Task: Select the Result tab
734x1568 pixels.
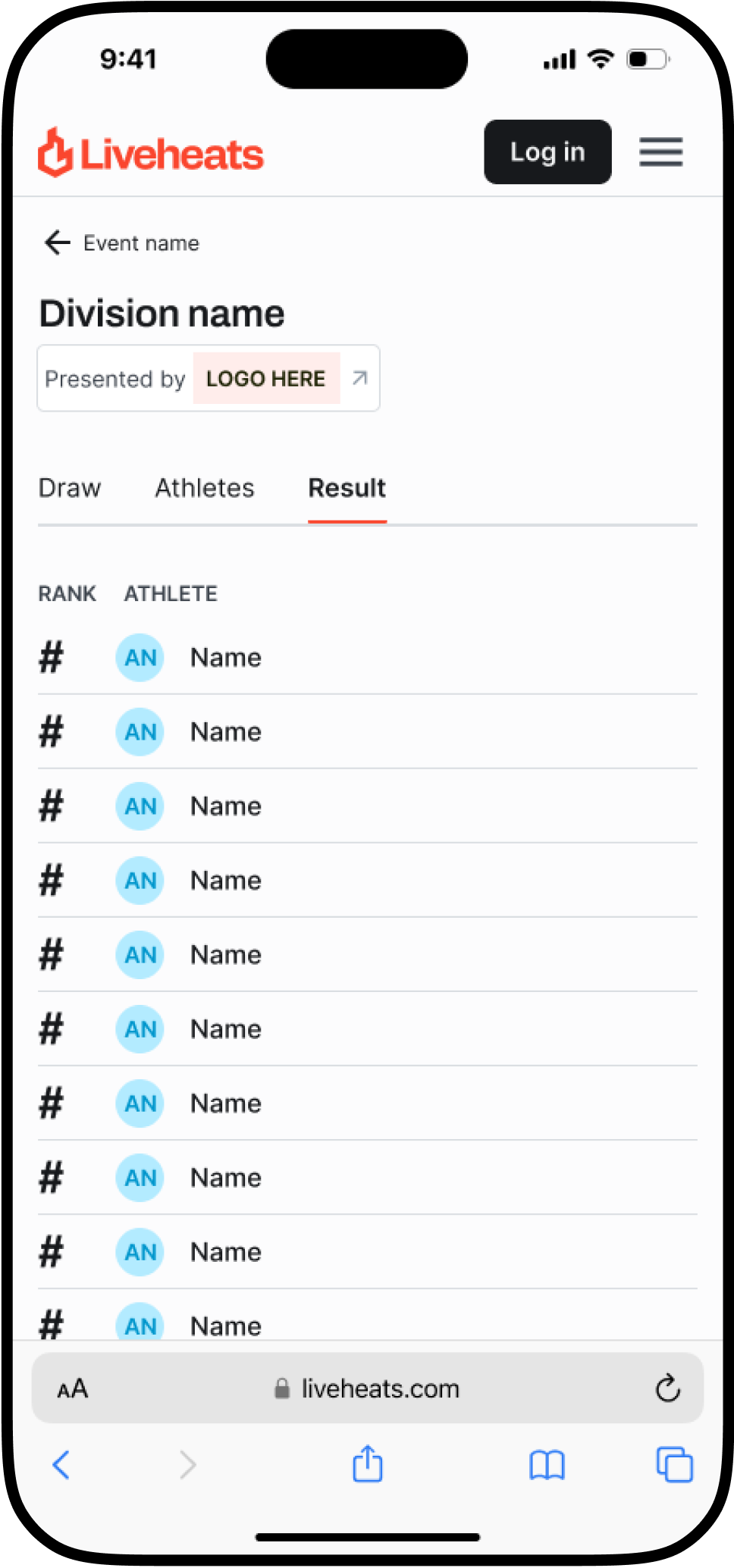Action: 347,488
